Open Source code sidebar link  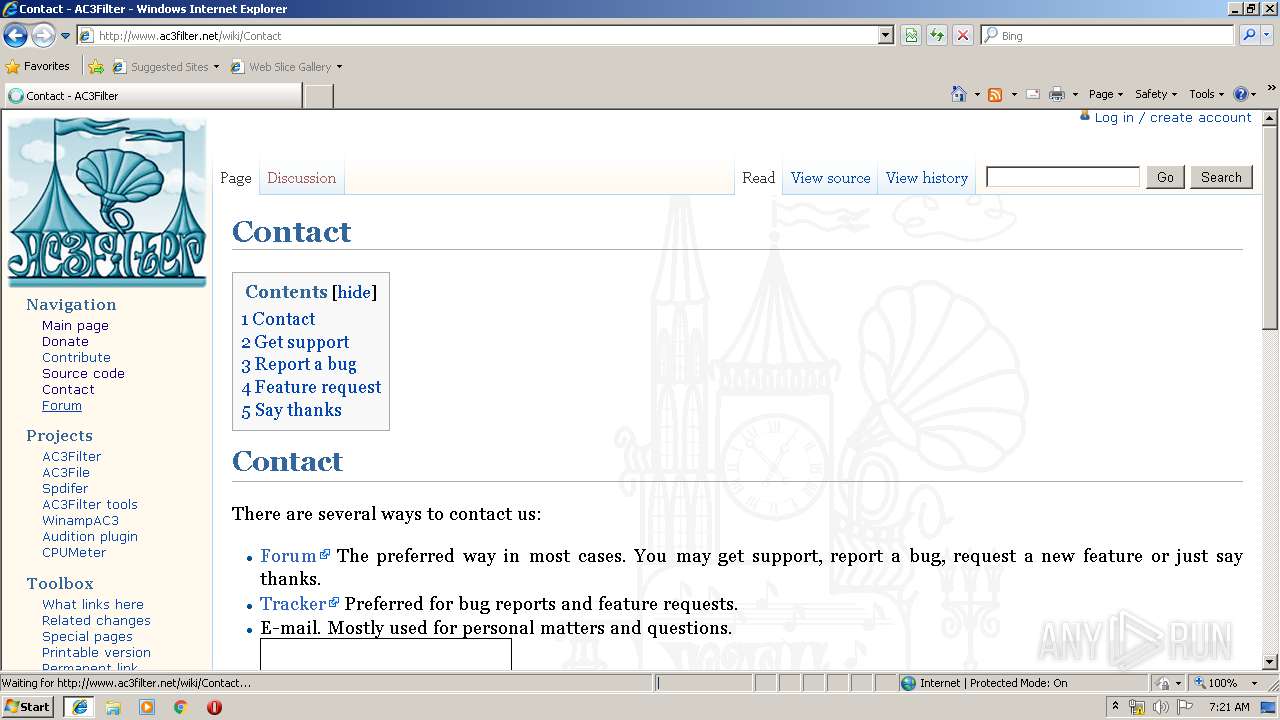tap(83, 373)
